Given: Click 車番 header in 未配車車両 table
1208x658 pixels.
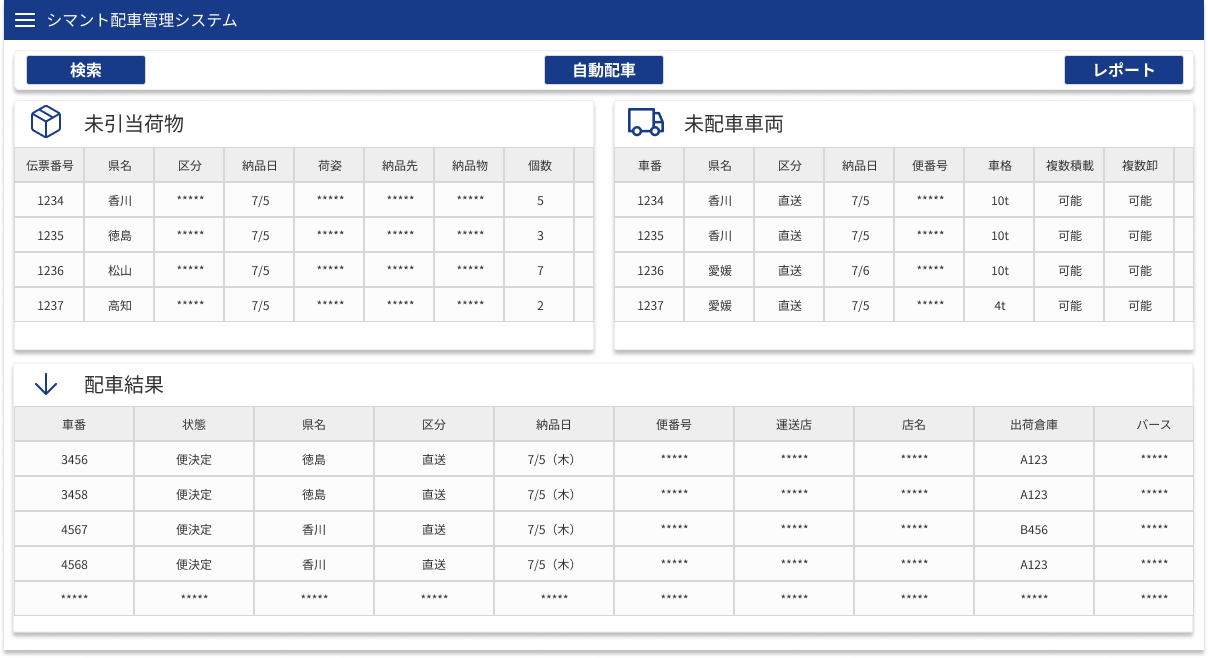Looking at the screenshot, I should pos(650,165).
